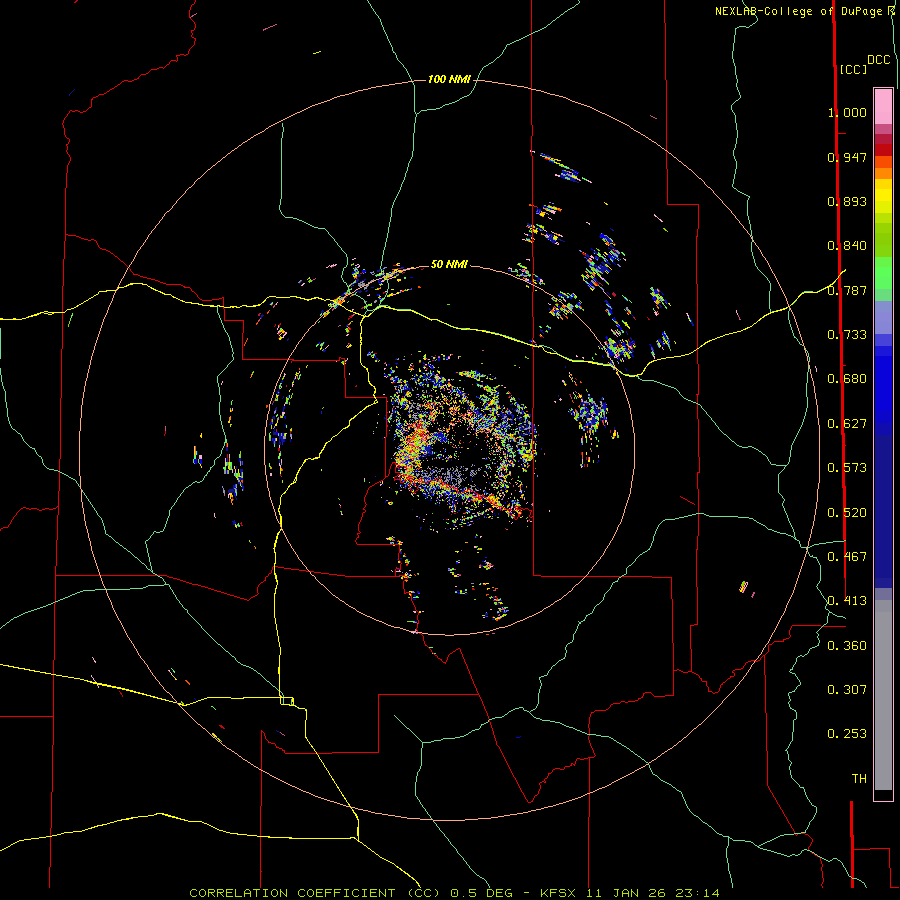Pick the orange segment of the color bar
900x900 pixels.
[883, 173]
